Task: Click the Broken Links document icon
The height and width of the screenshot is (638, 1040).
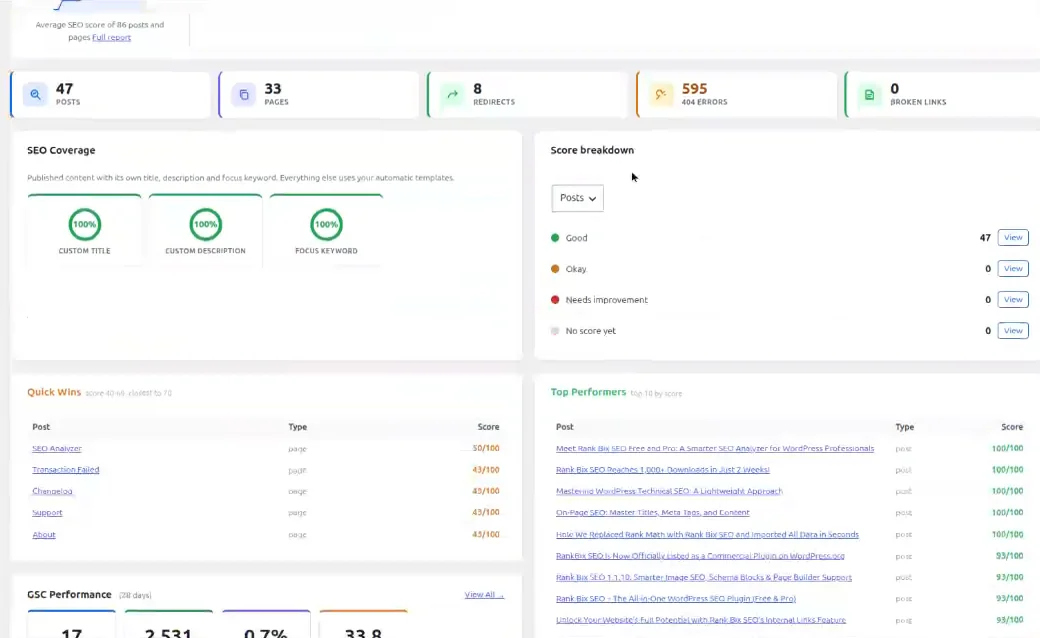Action: pyautogui.click(x=870, y=95)
